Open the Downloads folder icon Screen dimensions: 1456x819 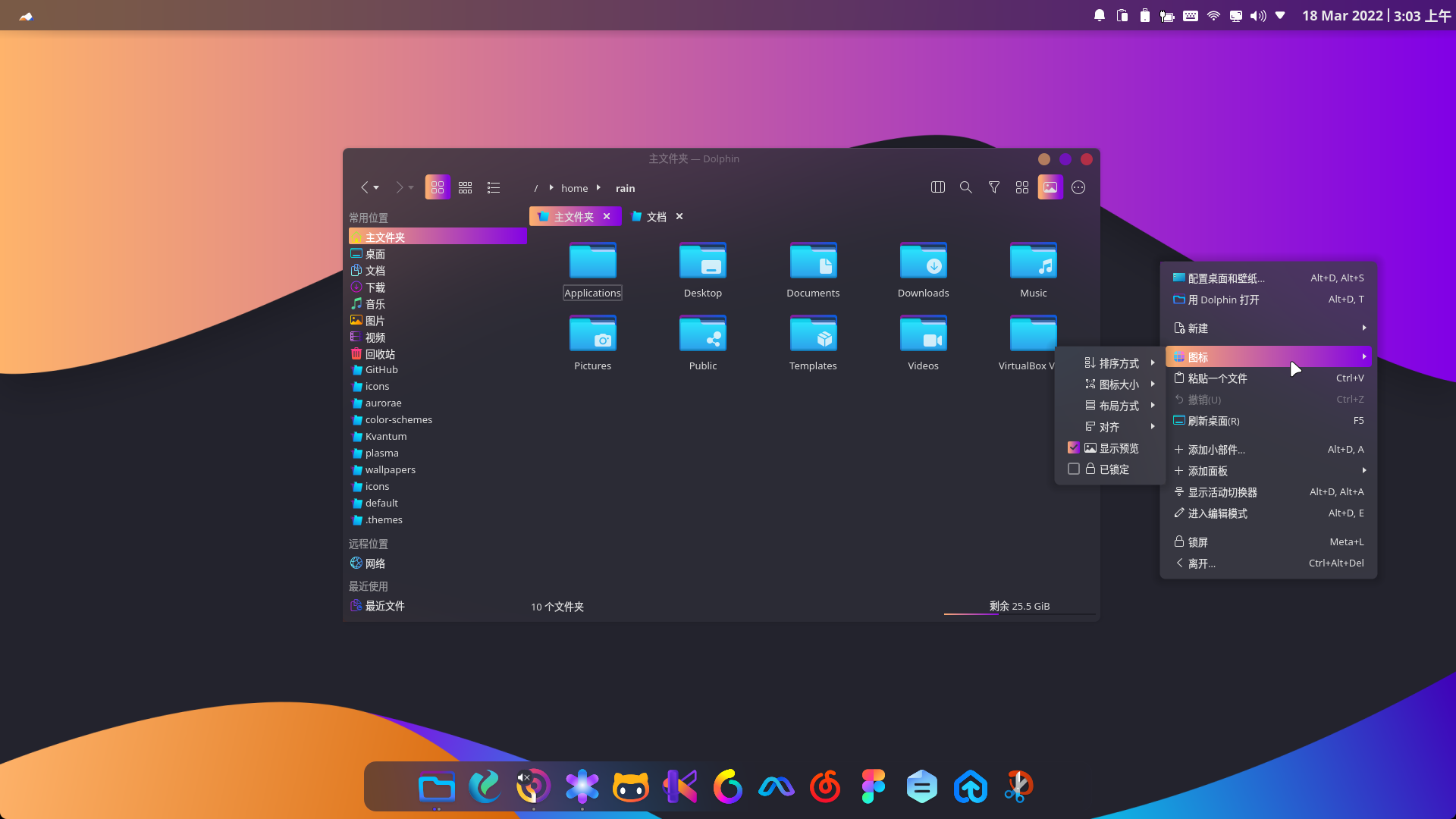[x=924, y=262]
